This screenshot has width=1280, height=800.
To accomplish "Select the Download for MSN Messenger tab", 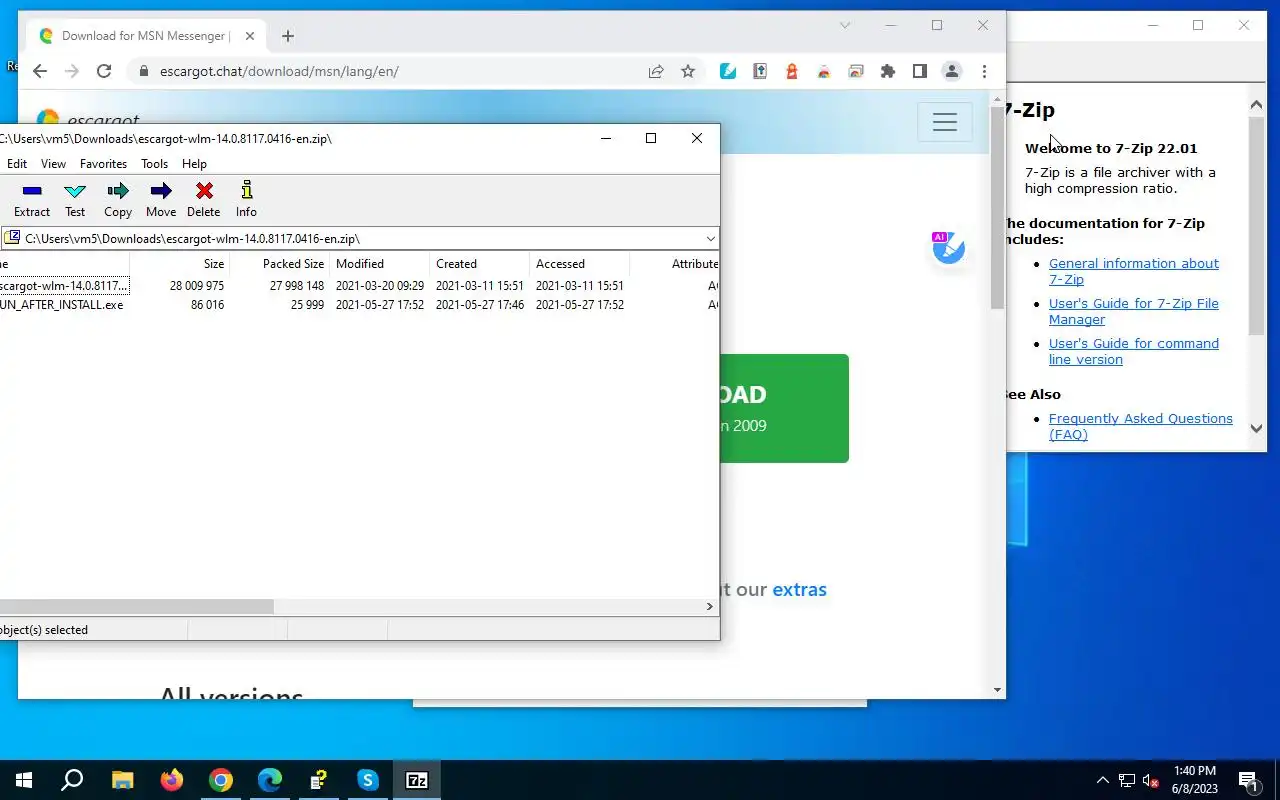I will click(146, 36).
